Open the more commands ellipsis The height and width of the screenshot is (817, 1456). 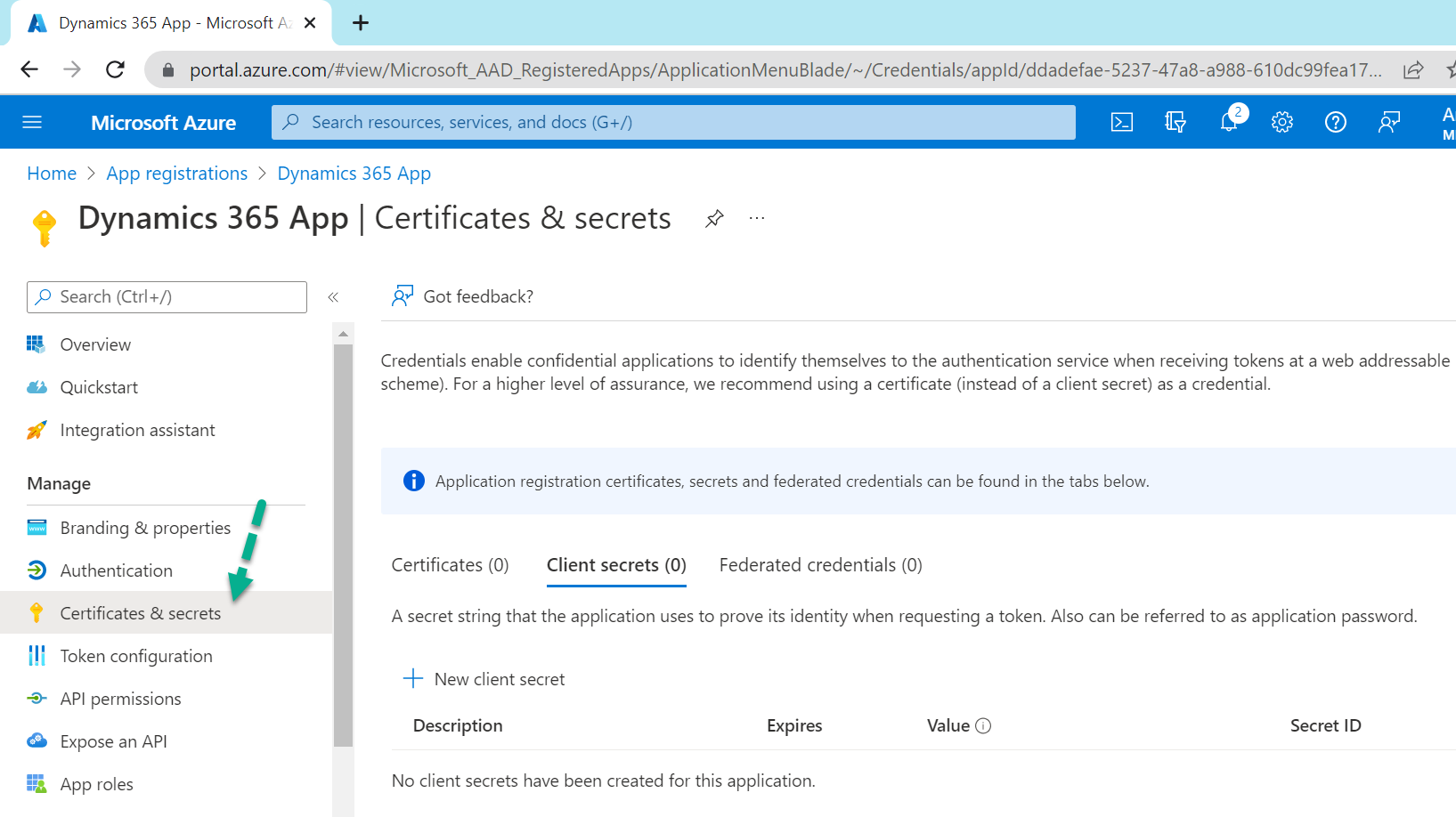click(x=756, y=218)
